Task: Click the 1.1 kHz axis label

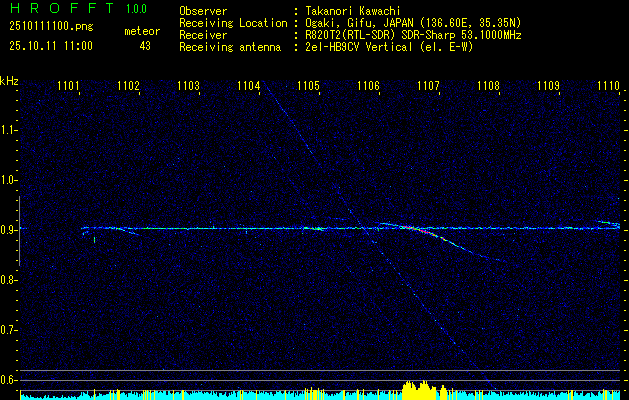Action: tap(9, 130)
